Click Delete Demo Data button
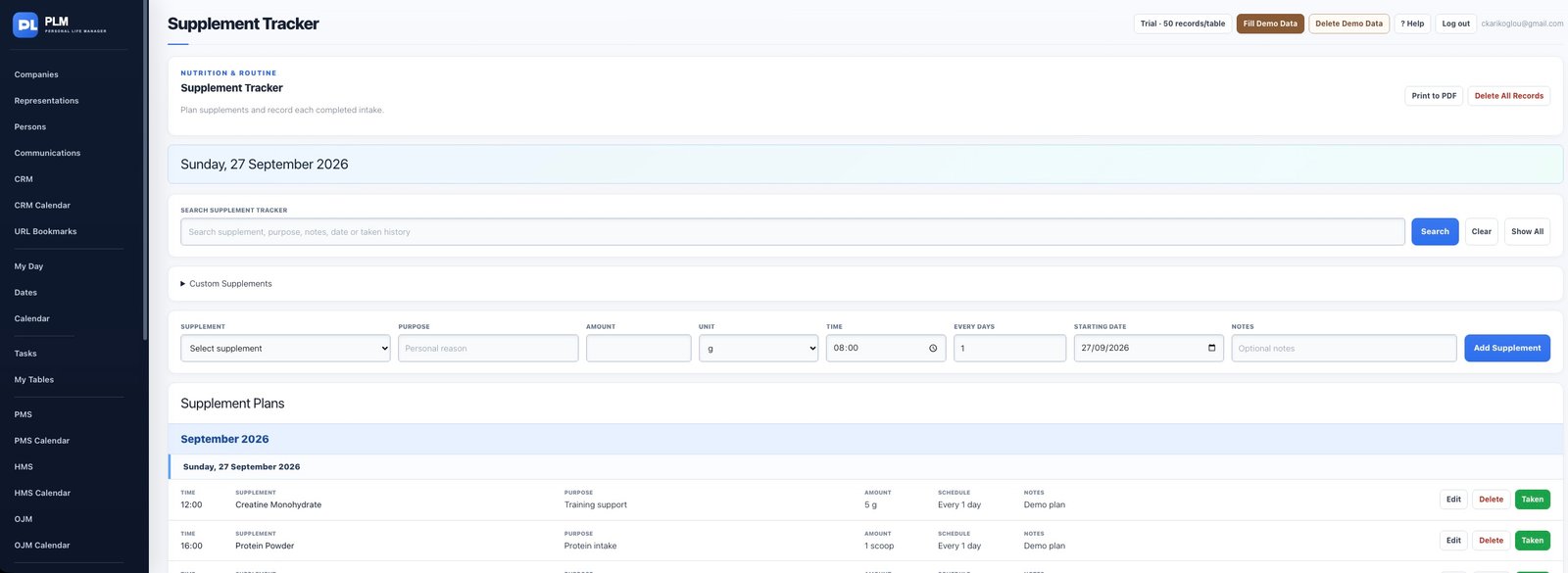The width and height of the screenshot is (1568, 573). [1348, 24]
